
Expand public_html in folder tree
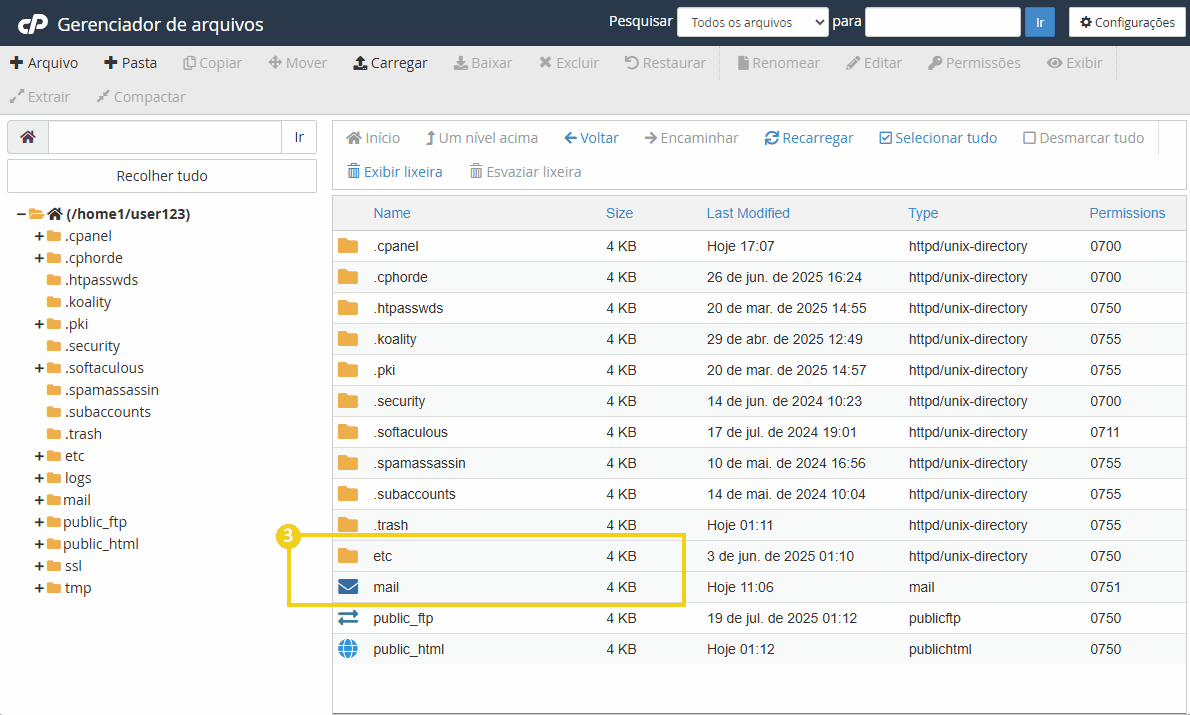click(39, 544)
